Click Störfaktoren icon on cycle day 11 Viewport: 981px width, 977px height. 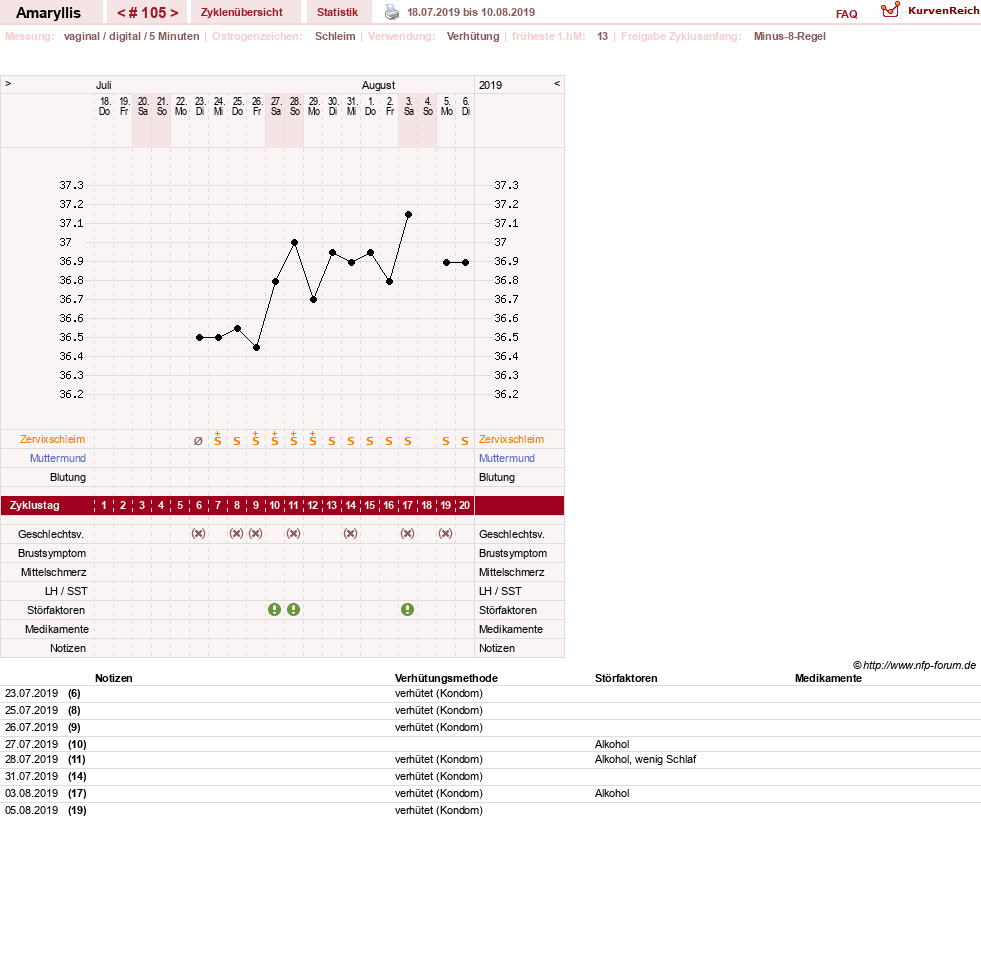pyautogui.click(x=293, y=610)
